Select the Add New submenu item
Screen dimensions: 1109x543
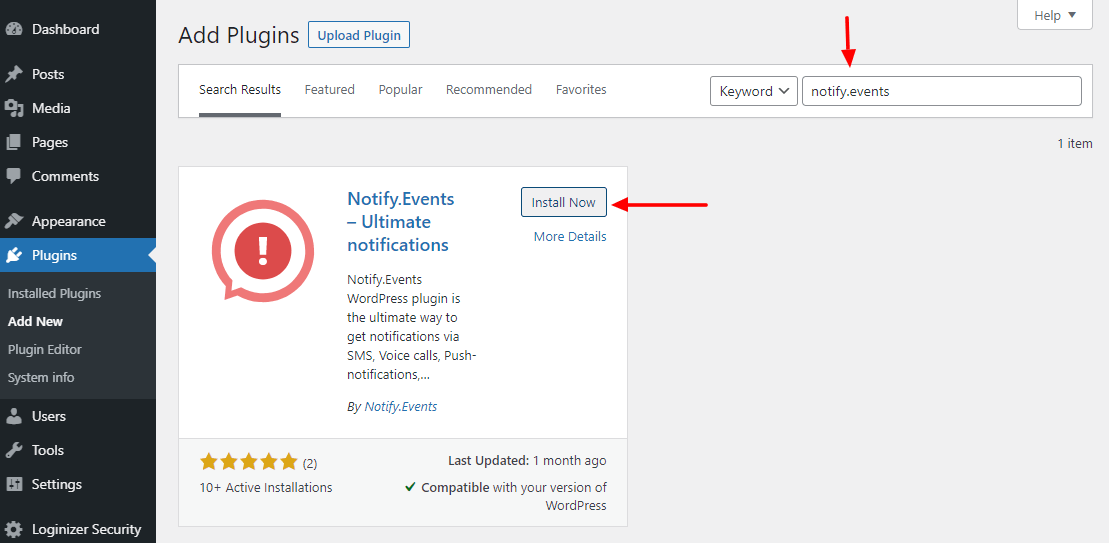click(35, 321)
